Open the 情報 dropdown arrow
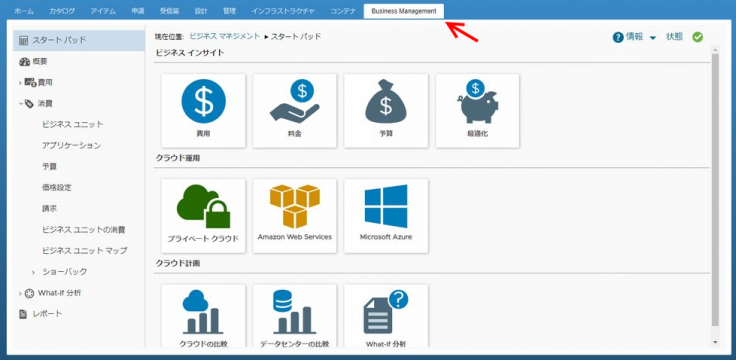736x360 pixels. click(x=653, y=38)
